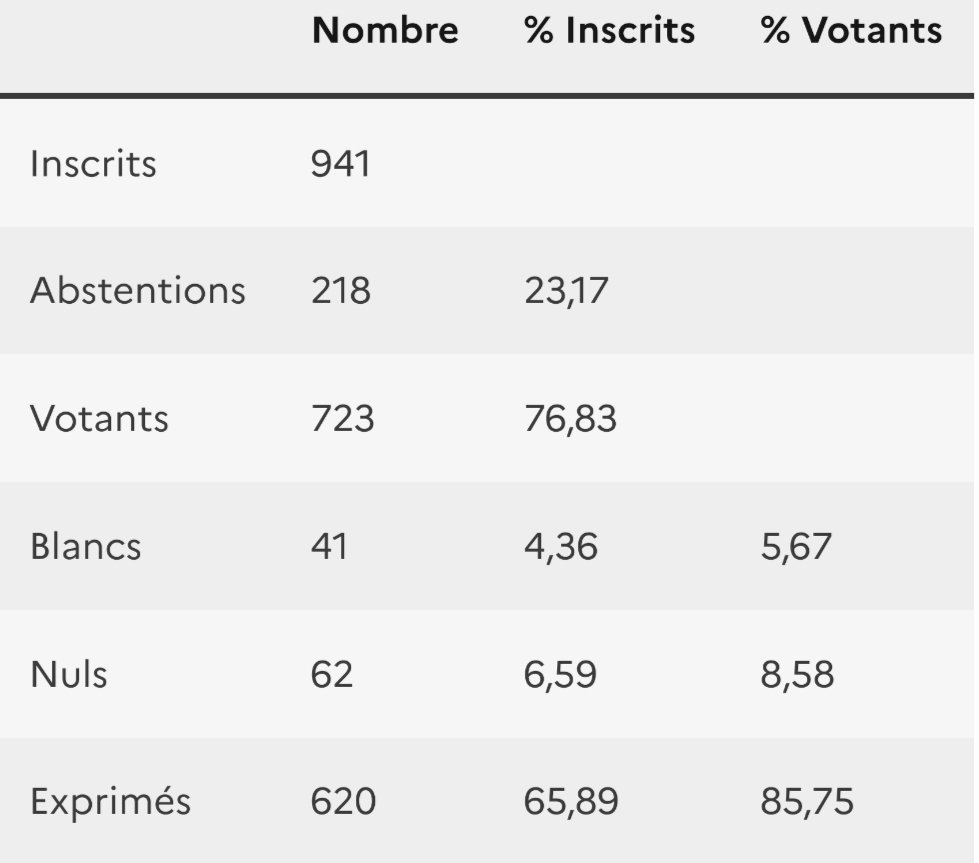Select the Blancs row label
The width and height of the screenshot is (979, 863).
[85, 546]
